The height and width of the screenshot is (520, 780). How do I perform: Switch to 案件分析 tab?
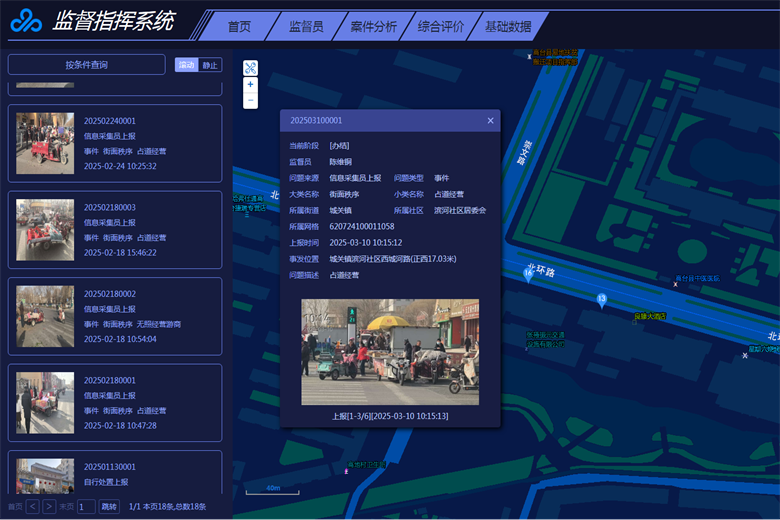click(x=373, y=27)
